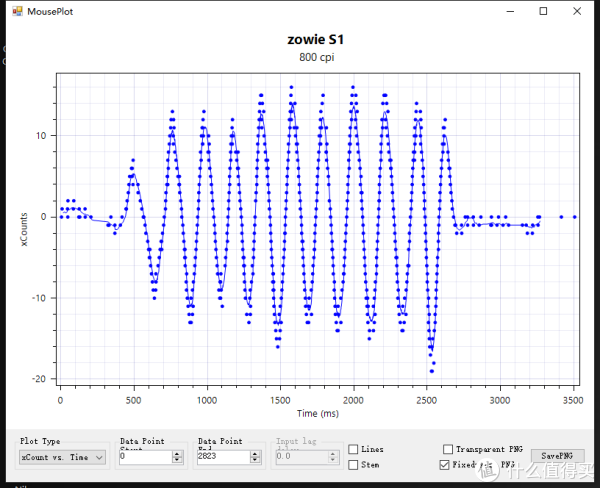This screenshot has width=600, height=488.
Task: Decrease Data Point End with down arrow
Action: click(x=255, y=460)
